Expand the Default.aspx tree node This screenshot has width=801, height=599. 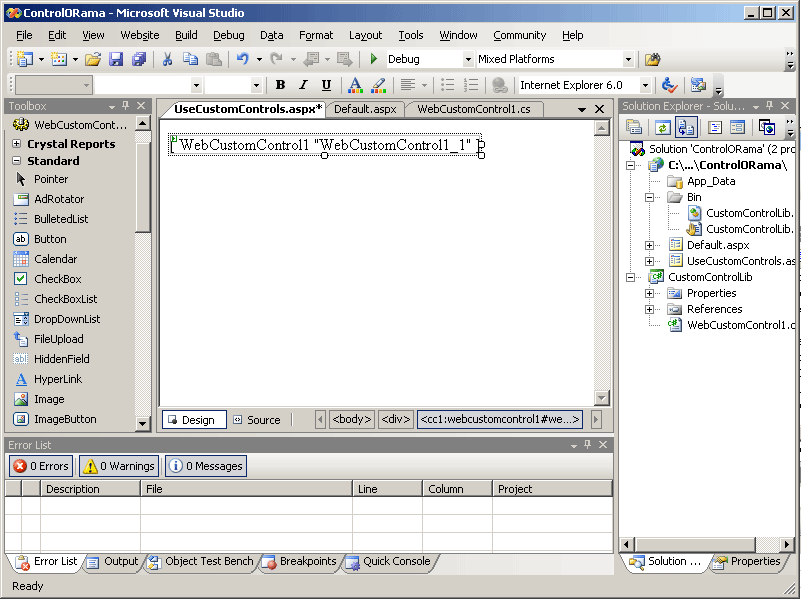point(649,245)
